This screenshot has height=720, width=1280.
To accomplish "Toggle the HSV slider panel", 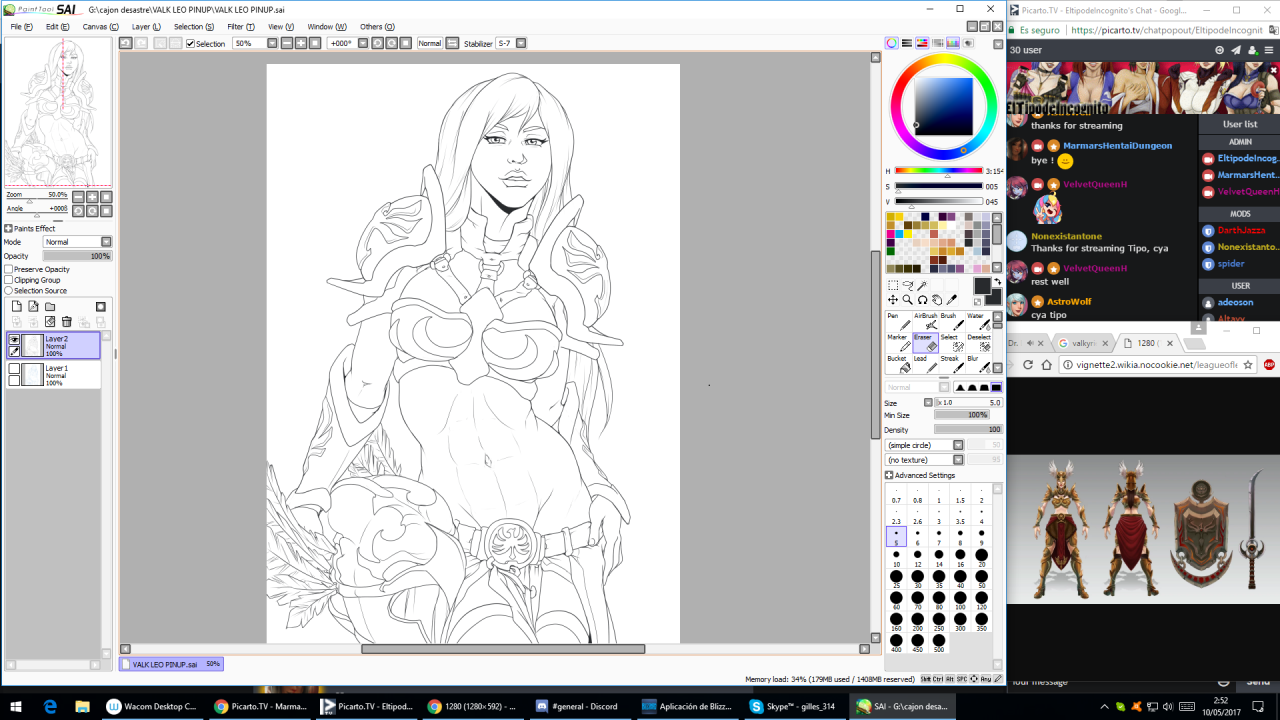I will pyautogui.click(x=922, y=43).
